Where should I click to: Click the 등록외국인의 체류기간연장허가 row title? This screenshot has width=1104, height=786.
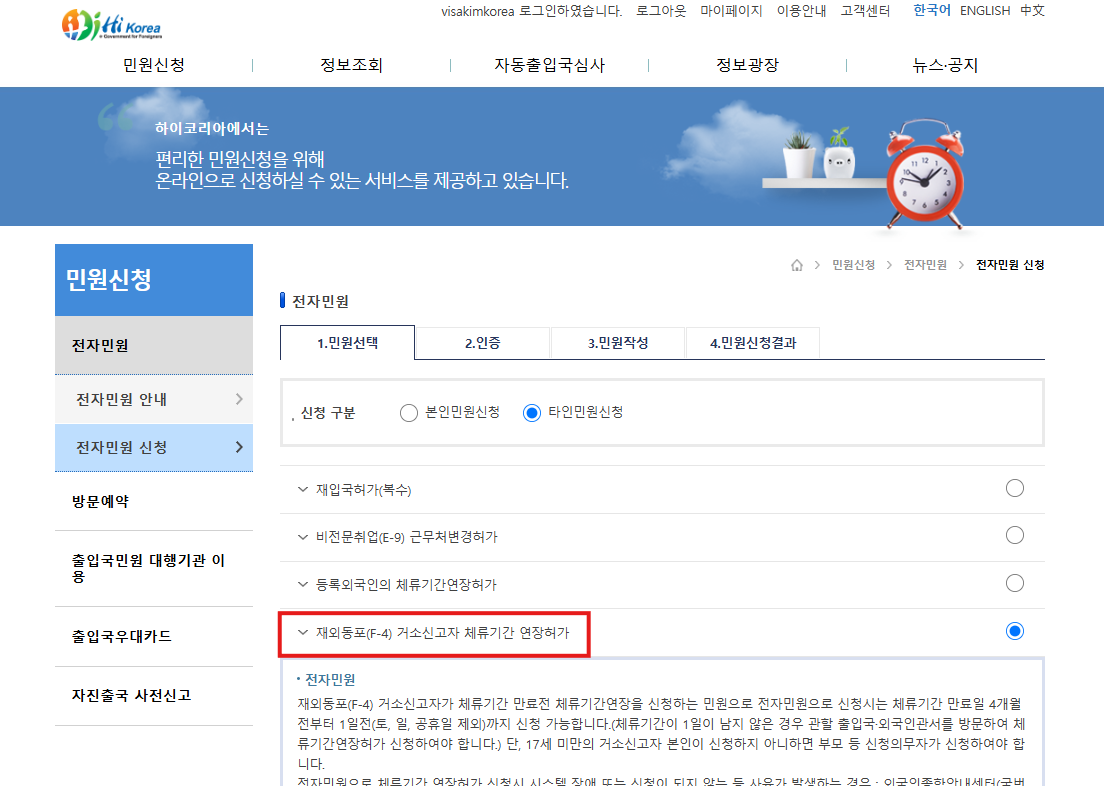pos(406,585)
